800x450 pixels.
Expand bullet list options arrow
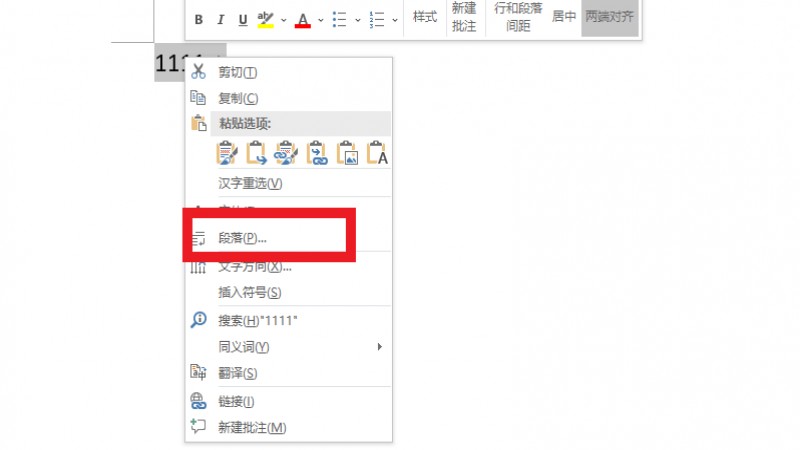coord(358,20)
